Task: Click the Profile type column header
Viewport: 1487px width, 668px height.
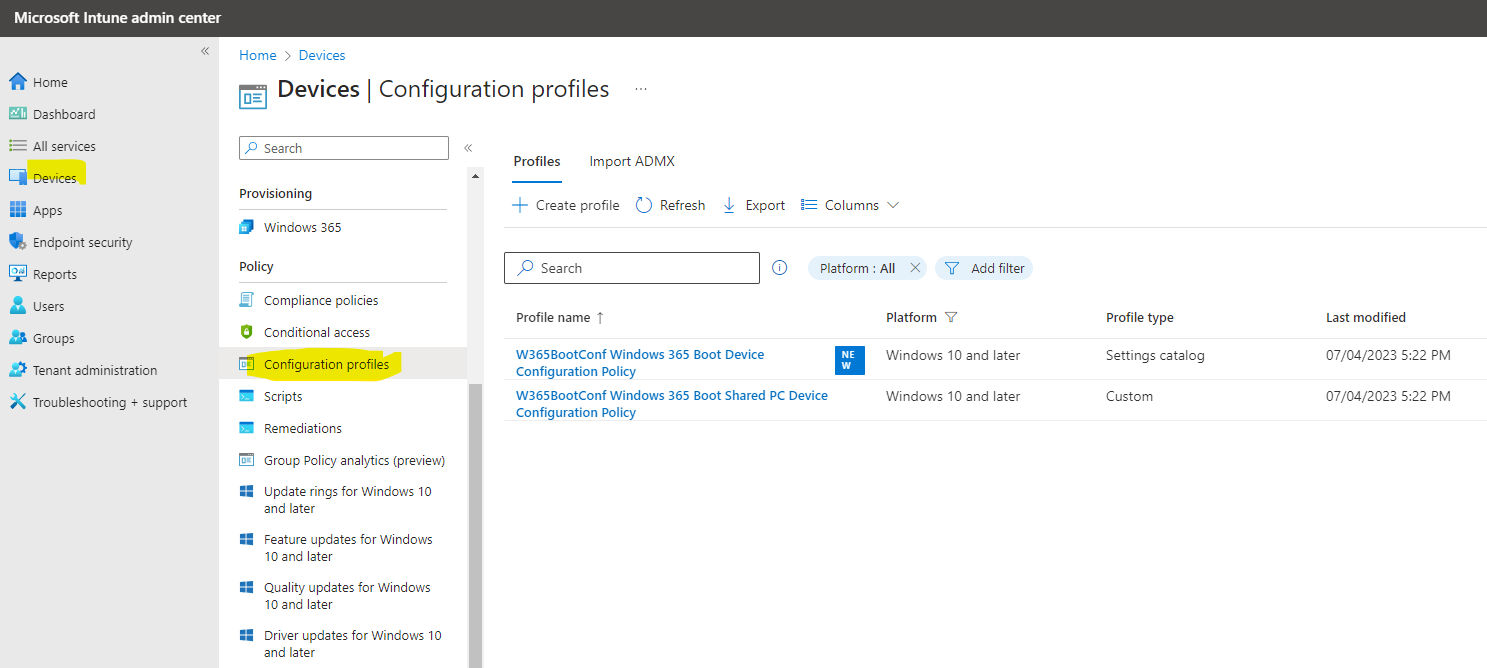Action: [x=1140, y=317]
